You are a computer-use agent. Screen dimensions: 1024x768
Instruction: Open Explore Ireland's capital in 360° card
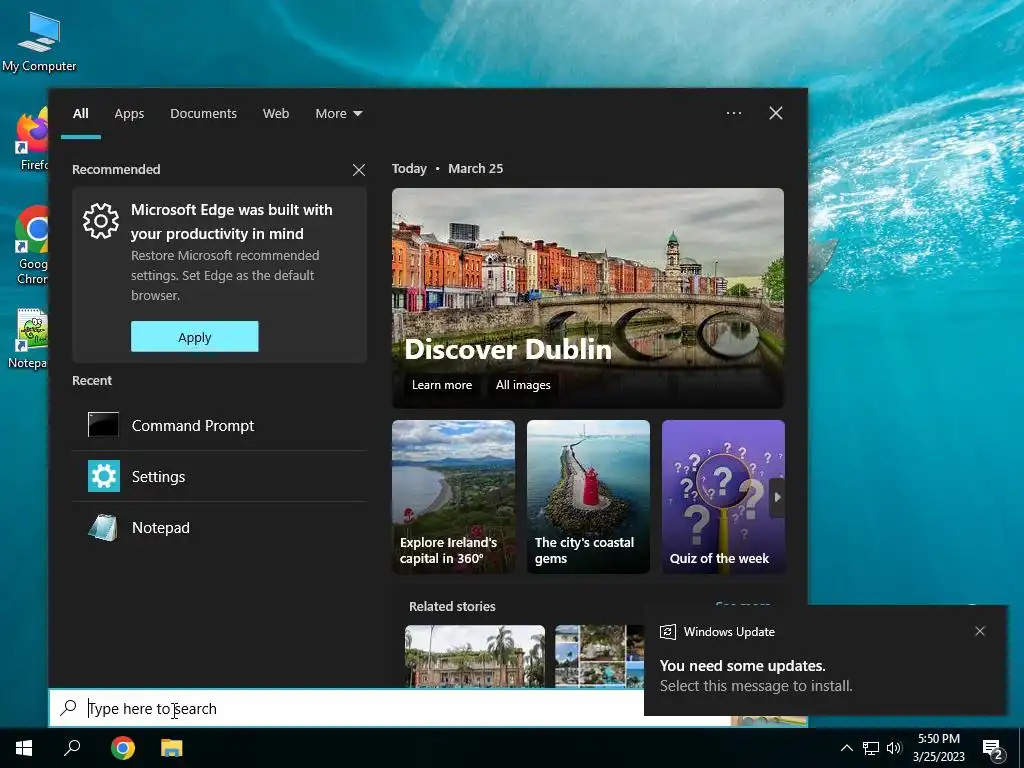[x=453, y=497]
